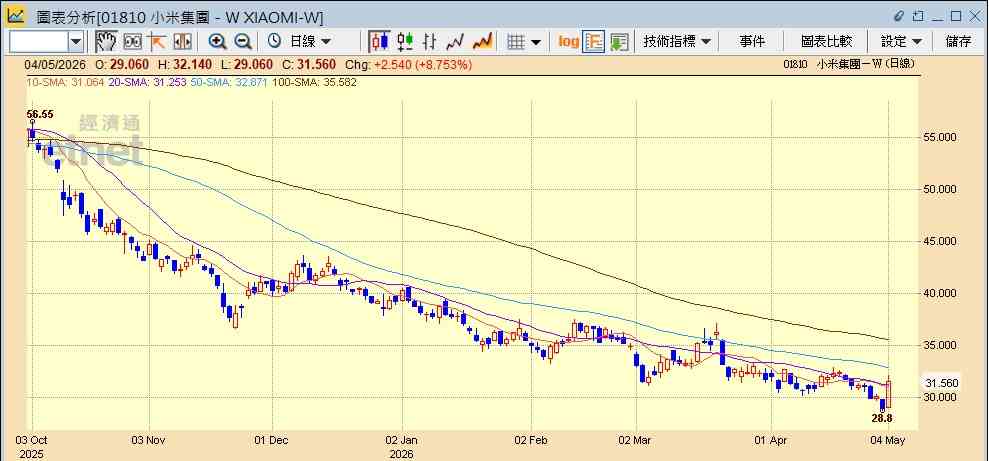Open 技術指標 technical indicators menu
Viewport: 989px width, 461px height.
coord(677,42)
